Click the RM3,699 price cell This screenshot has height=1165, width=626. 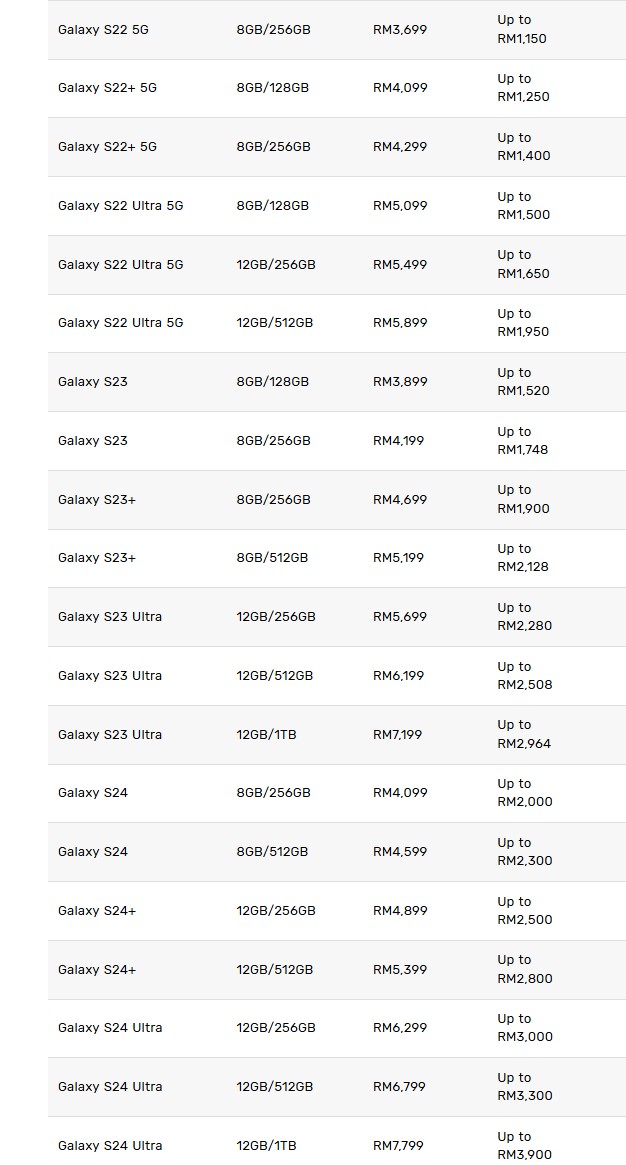click(400, 29)
